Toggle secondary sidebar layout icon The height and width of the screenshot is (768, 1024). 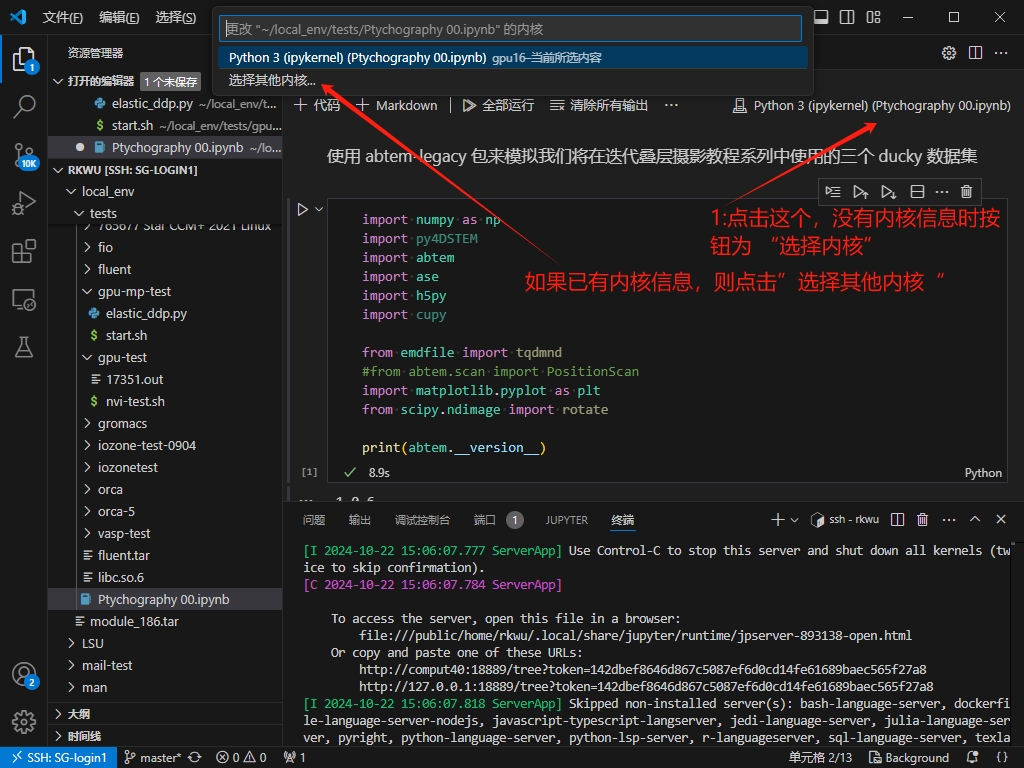(x=847, y=17)
